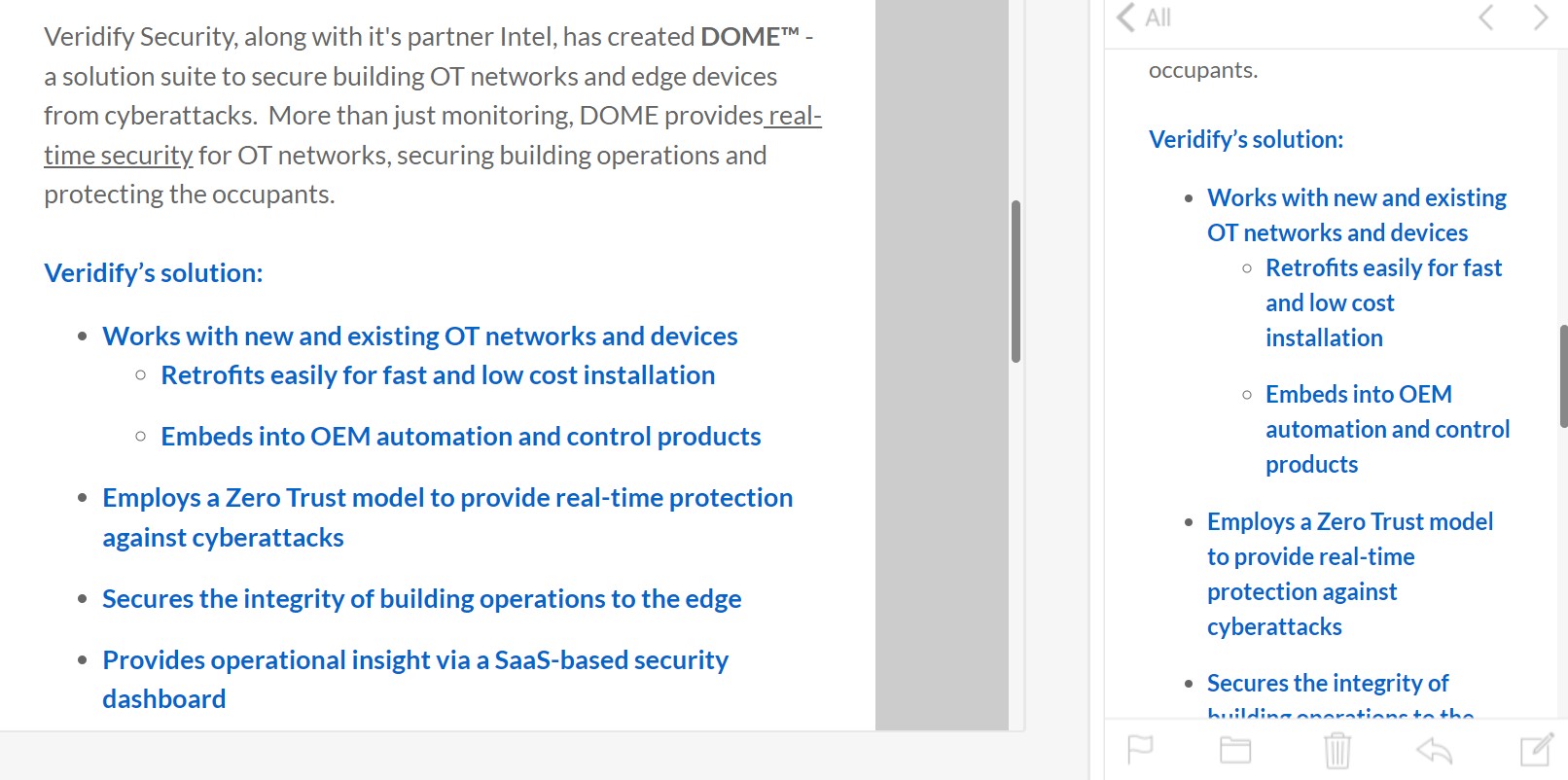Screen dimensions: 1568x780
Task: Click "Veridify's solution:" heading in right mail pane
Action: pyautogui.click(x=1246, y=140)
